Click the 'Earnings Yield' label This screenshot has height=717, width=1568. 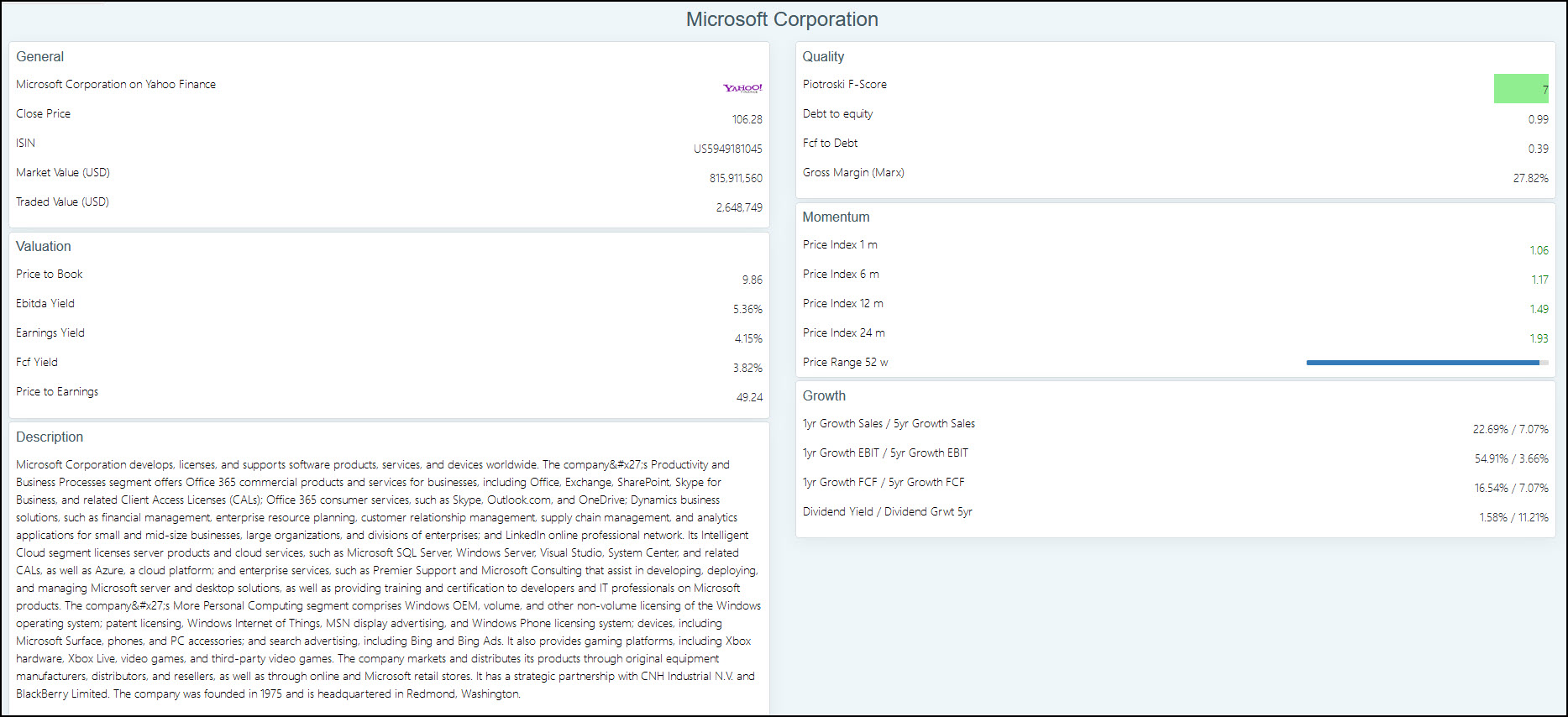pyautogui.click(x=50, y=332)
